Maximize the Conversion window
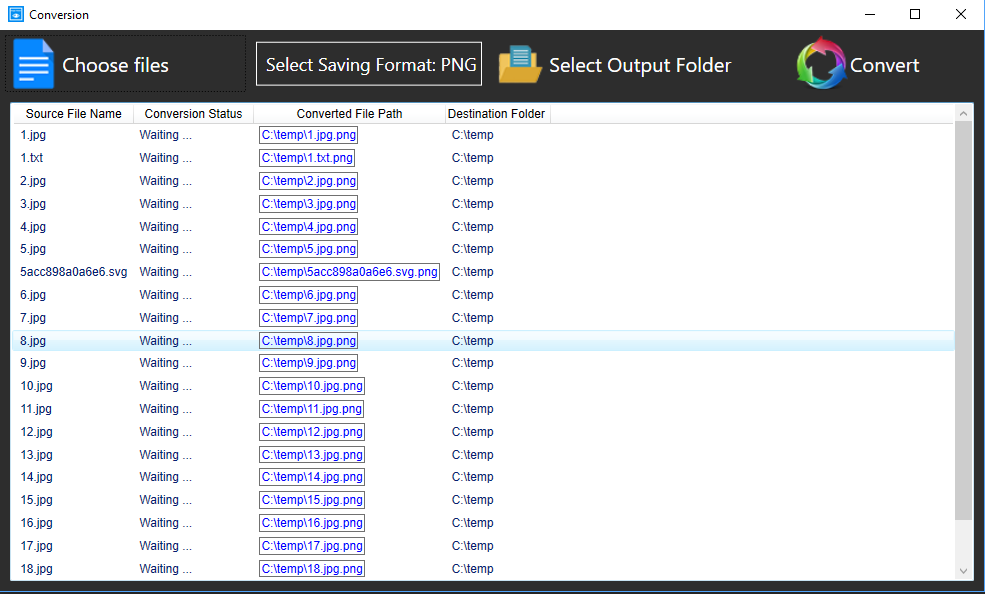 (915, 14)
